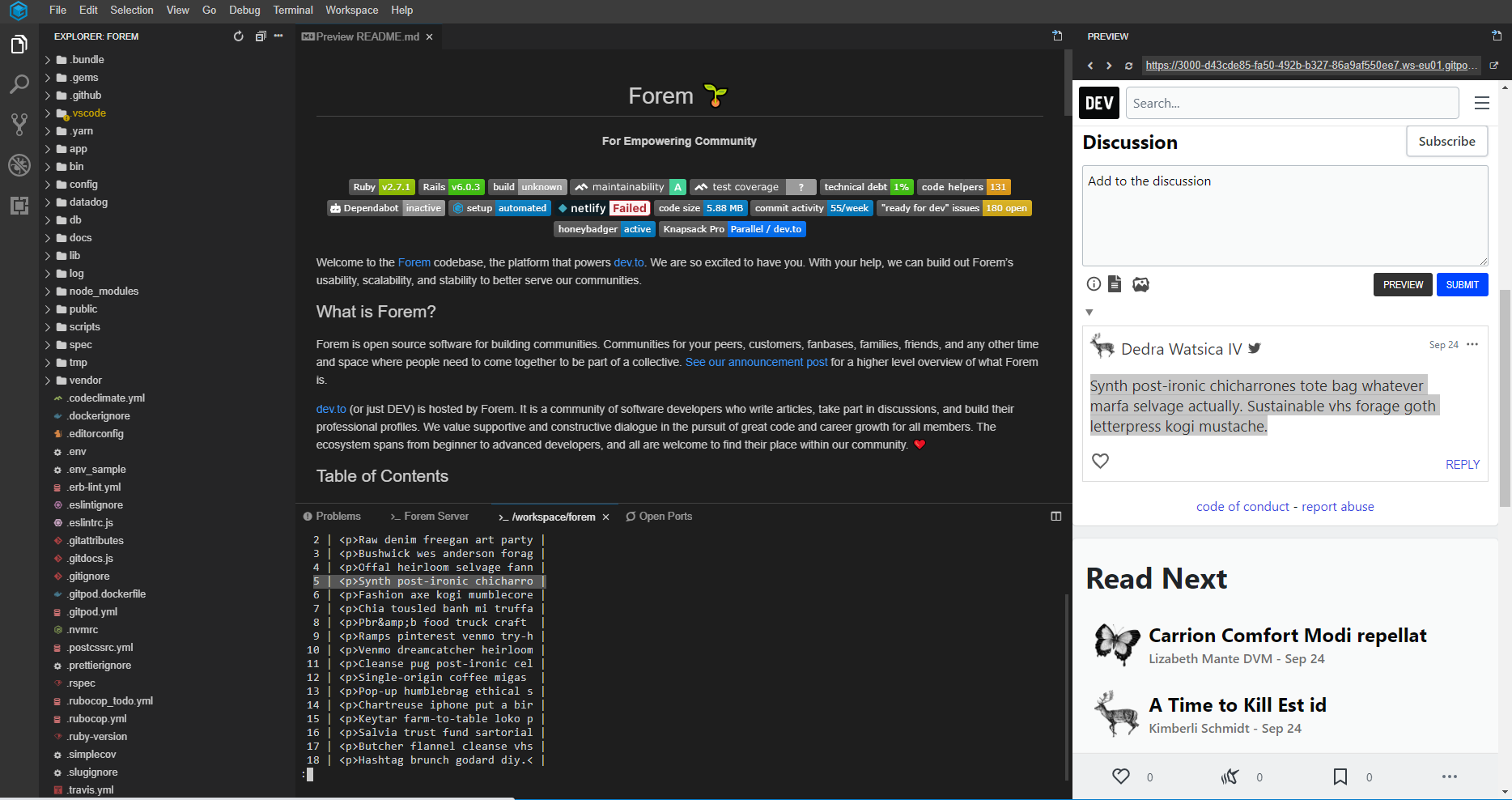
Task: Open 'A Time to Kill Est id' article
Action: pyautogui.click(x=1238, y=705)
